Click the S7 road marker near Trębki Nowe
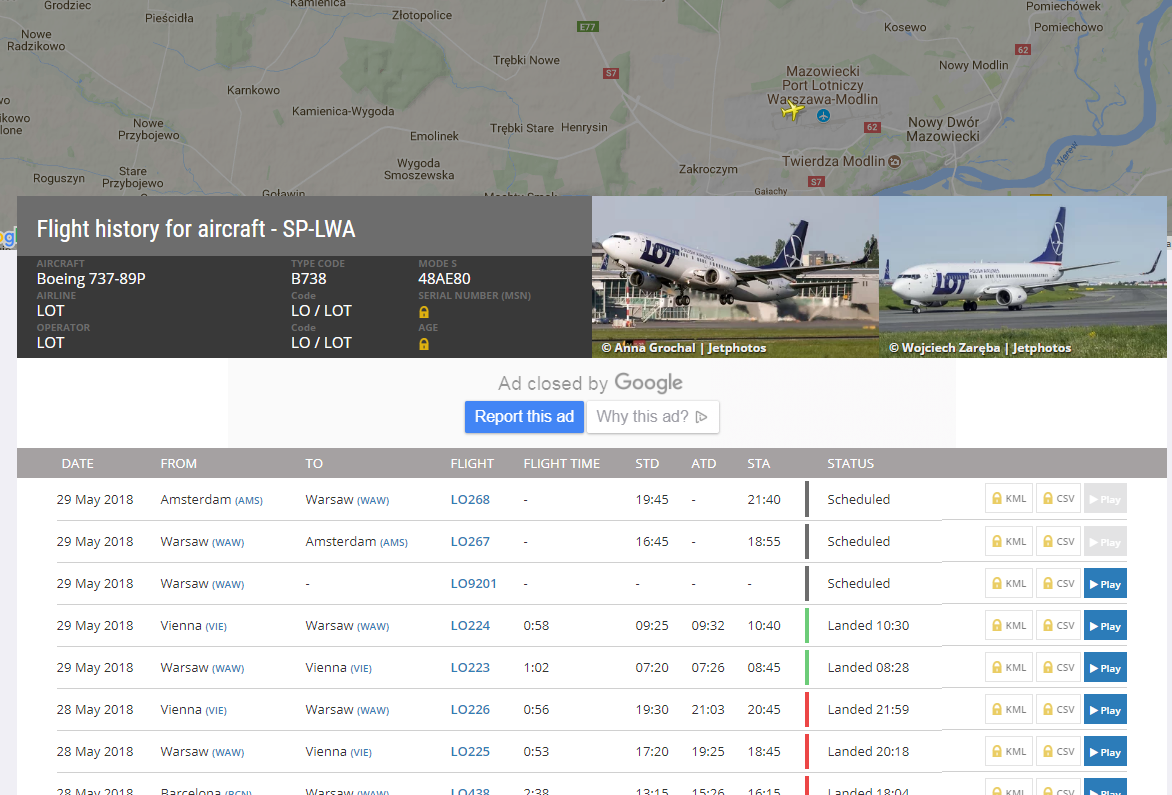The height and width of the screenshot is (795, 1172). (611, 73)
